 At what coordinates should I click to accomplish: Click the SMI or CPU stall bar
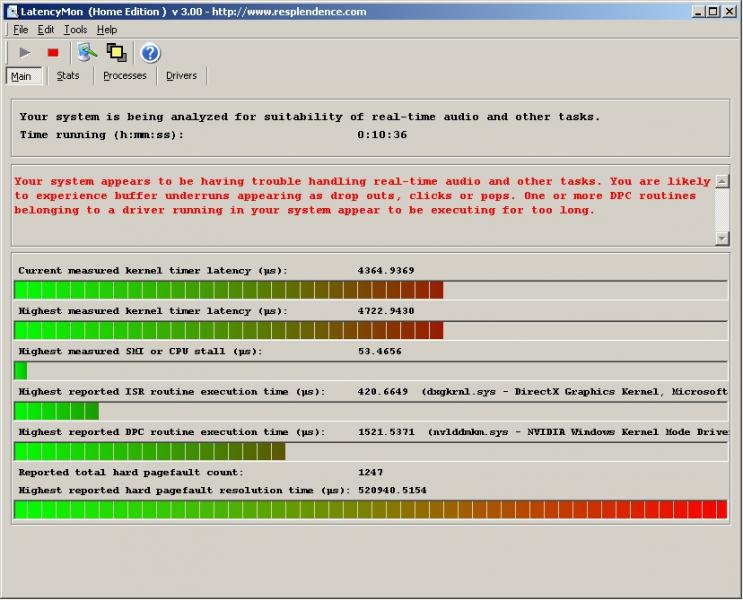pyautogui.click(x=371, y=371)
